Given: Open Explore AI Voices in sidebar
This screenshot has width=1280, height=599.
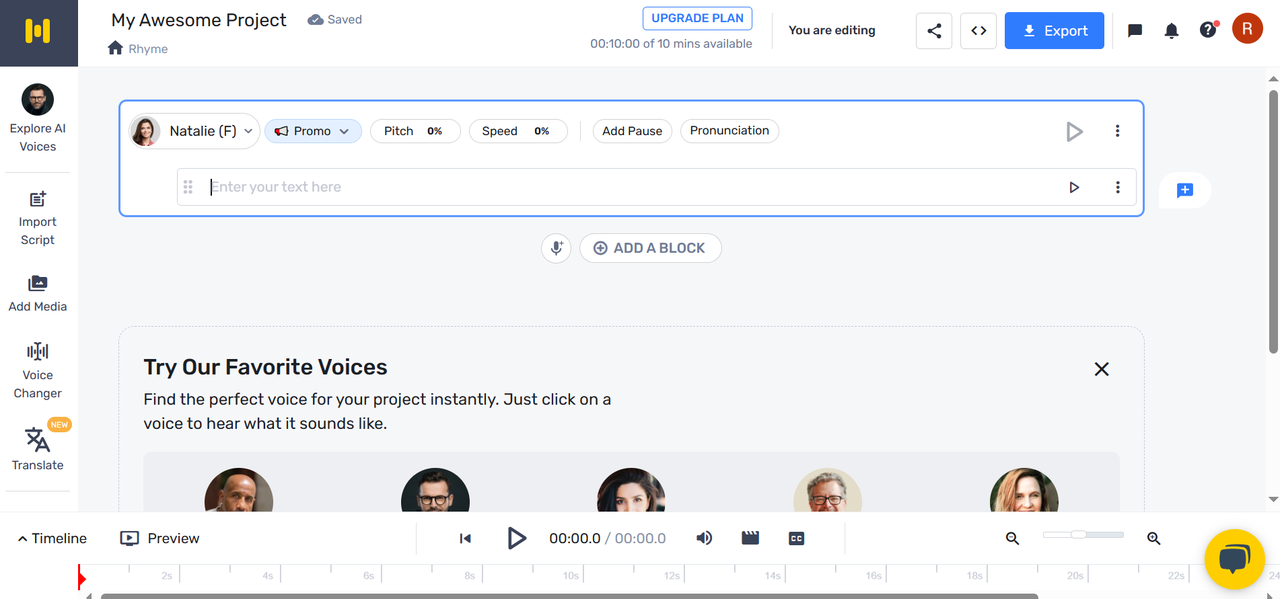Looking at the screenshot, I should [38, 119].
